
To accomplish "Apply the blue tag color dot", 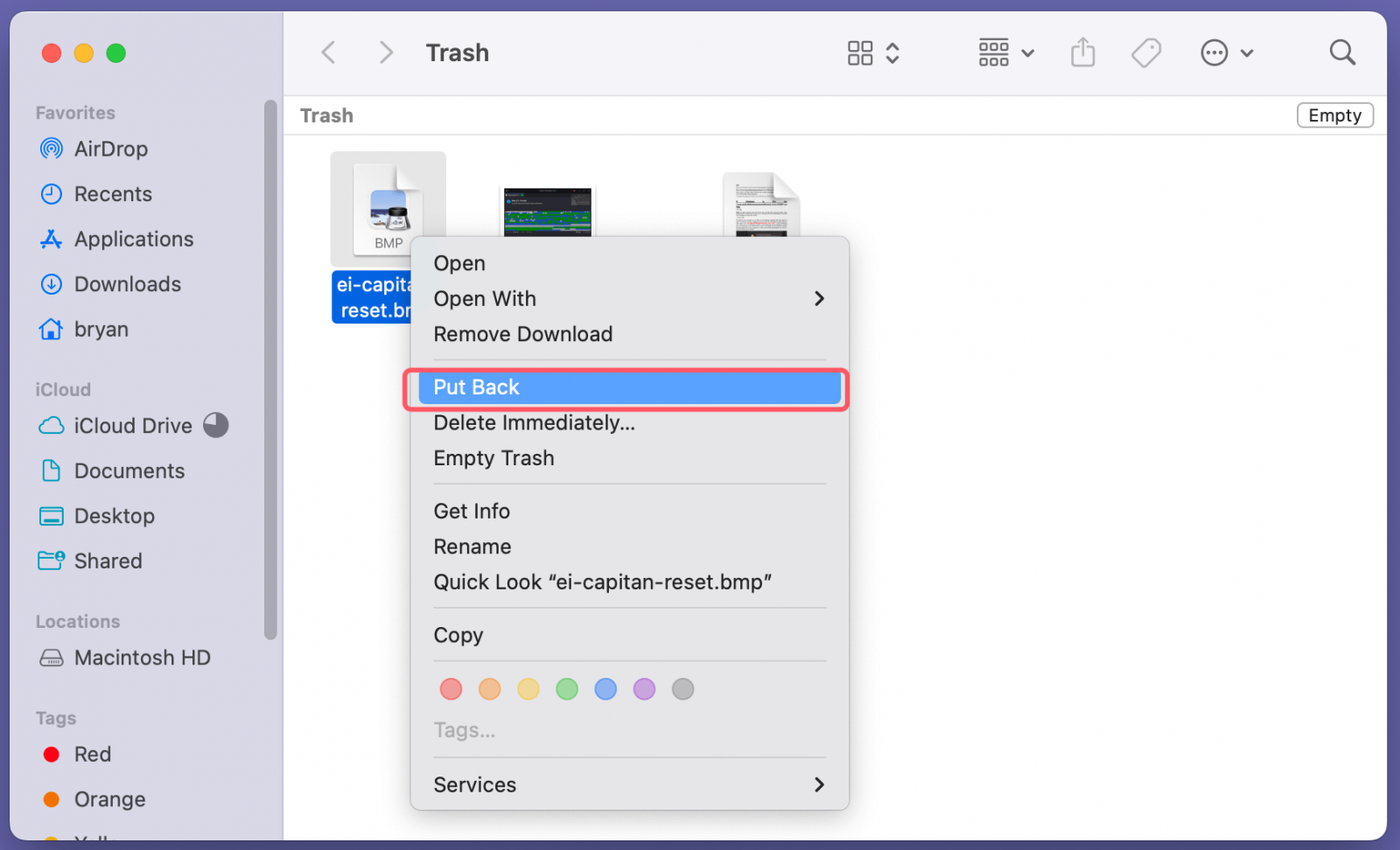I will 605,689.
